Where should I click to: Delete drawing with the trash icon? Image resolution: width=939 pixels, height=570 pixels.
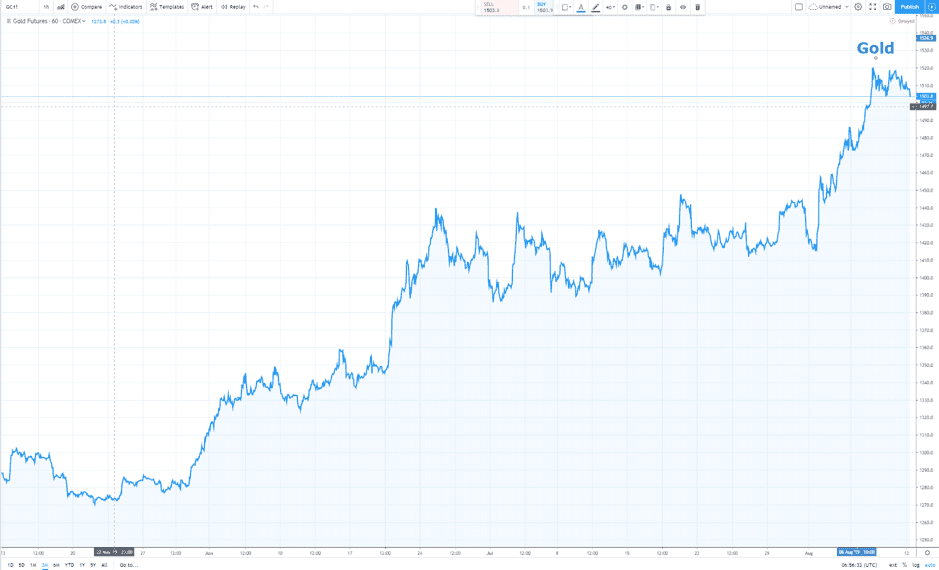[x=698, y=7]
